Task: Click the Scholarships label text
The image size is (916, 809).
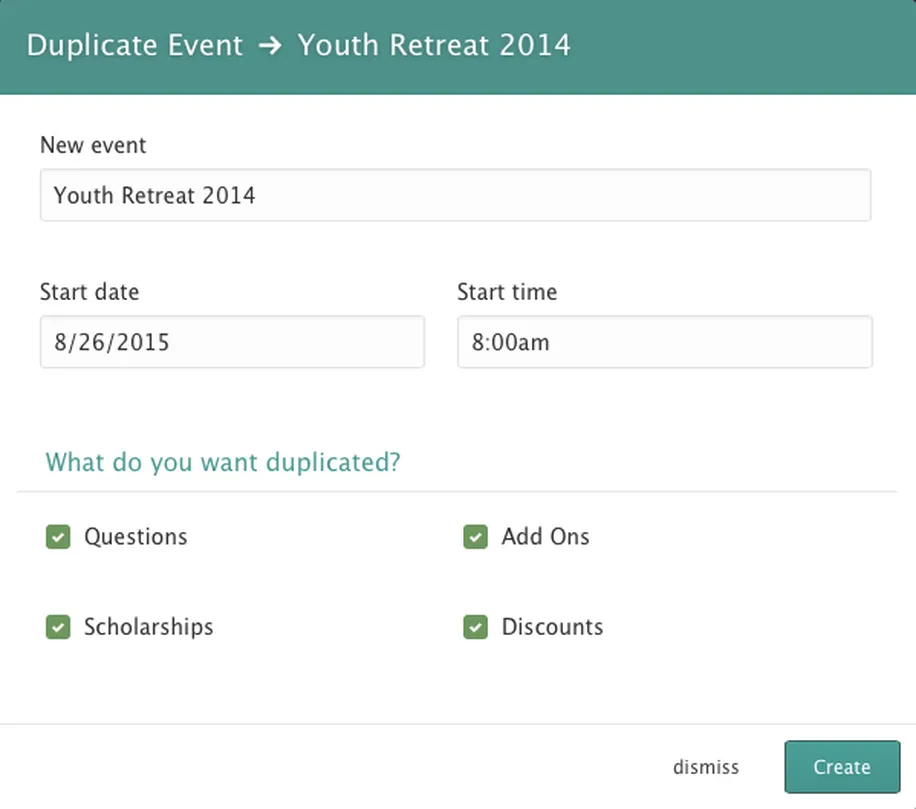Action: pos(148,627)
